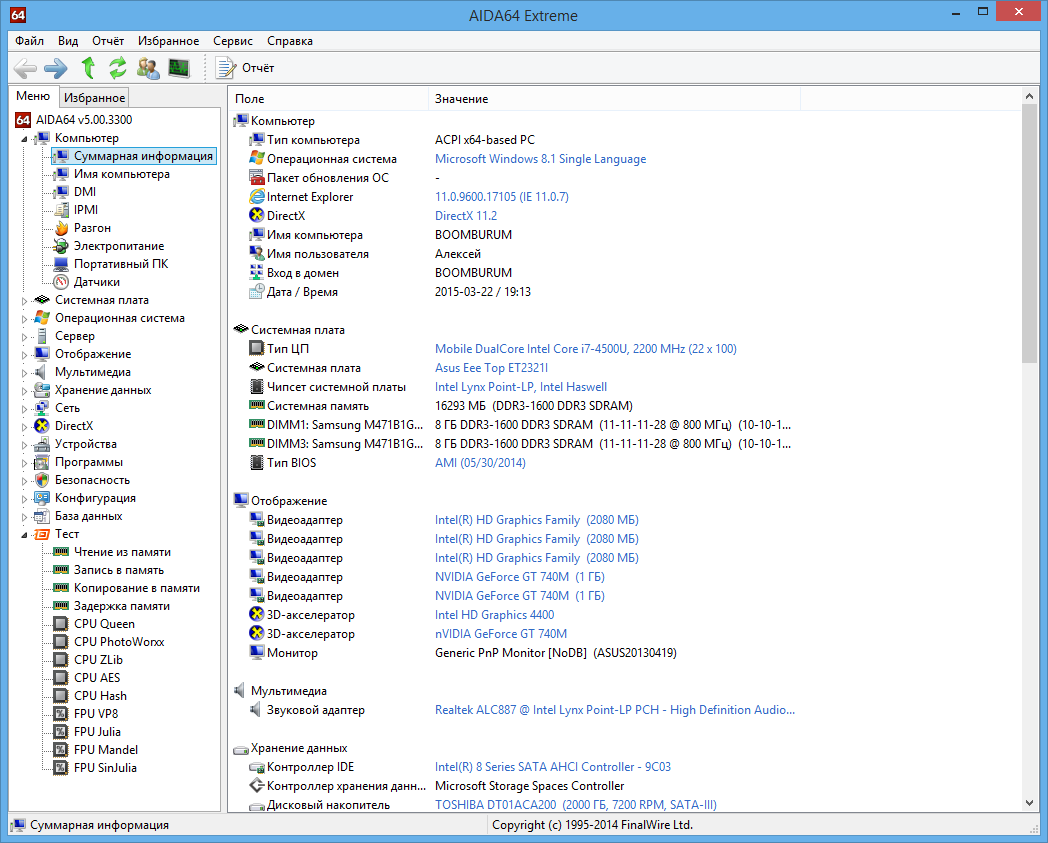
Task: Click the green Up level toolbar icon
Action: (x=88, y=68)
